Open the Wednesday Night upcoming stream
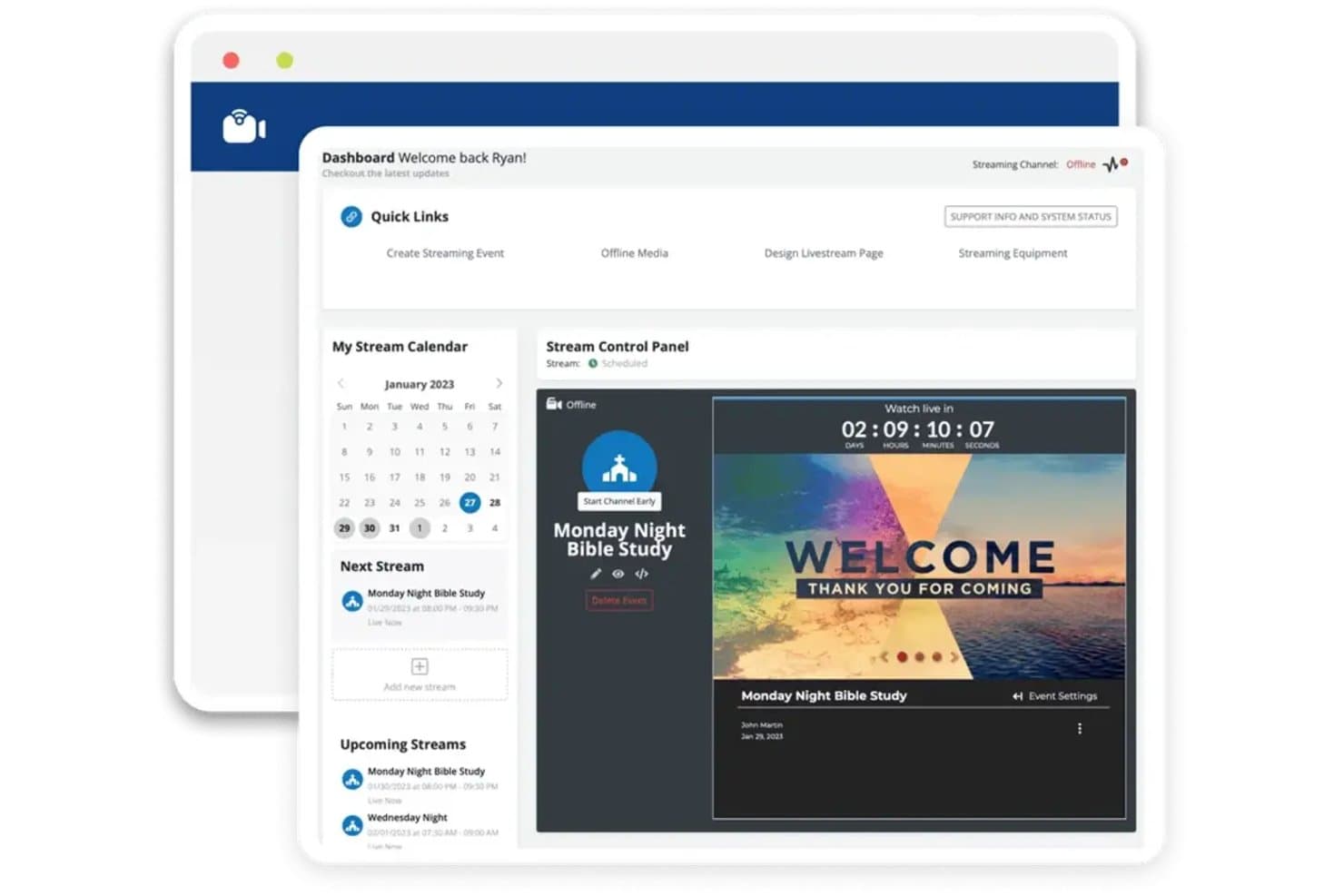The width and height of the screenshot is (1344, 896). coord(407,817)
